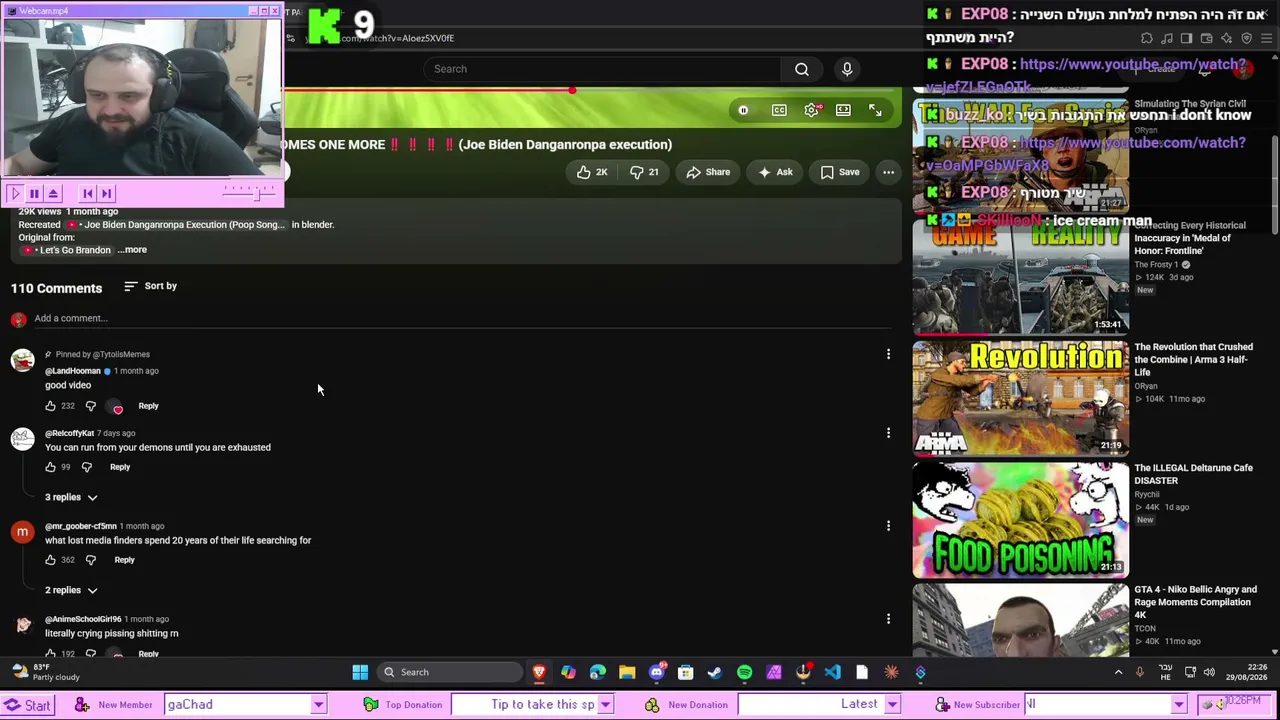The height and width of the screenshot is (720, 1280).
Task: Click the Ask button under the video
Action: [x=775, y=172]
